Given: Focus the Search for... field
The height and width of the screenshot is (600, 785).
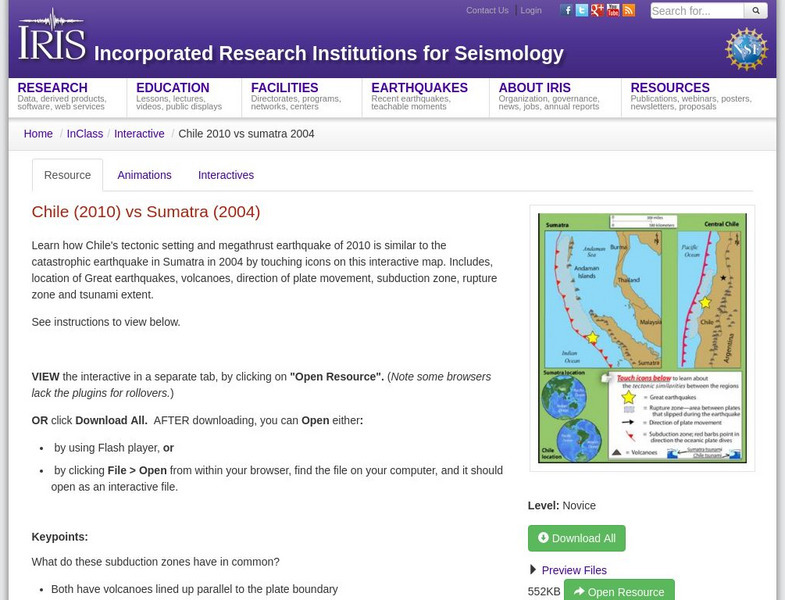Looking at the screenshot, I should [x=697, y=11].
